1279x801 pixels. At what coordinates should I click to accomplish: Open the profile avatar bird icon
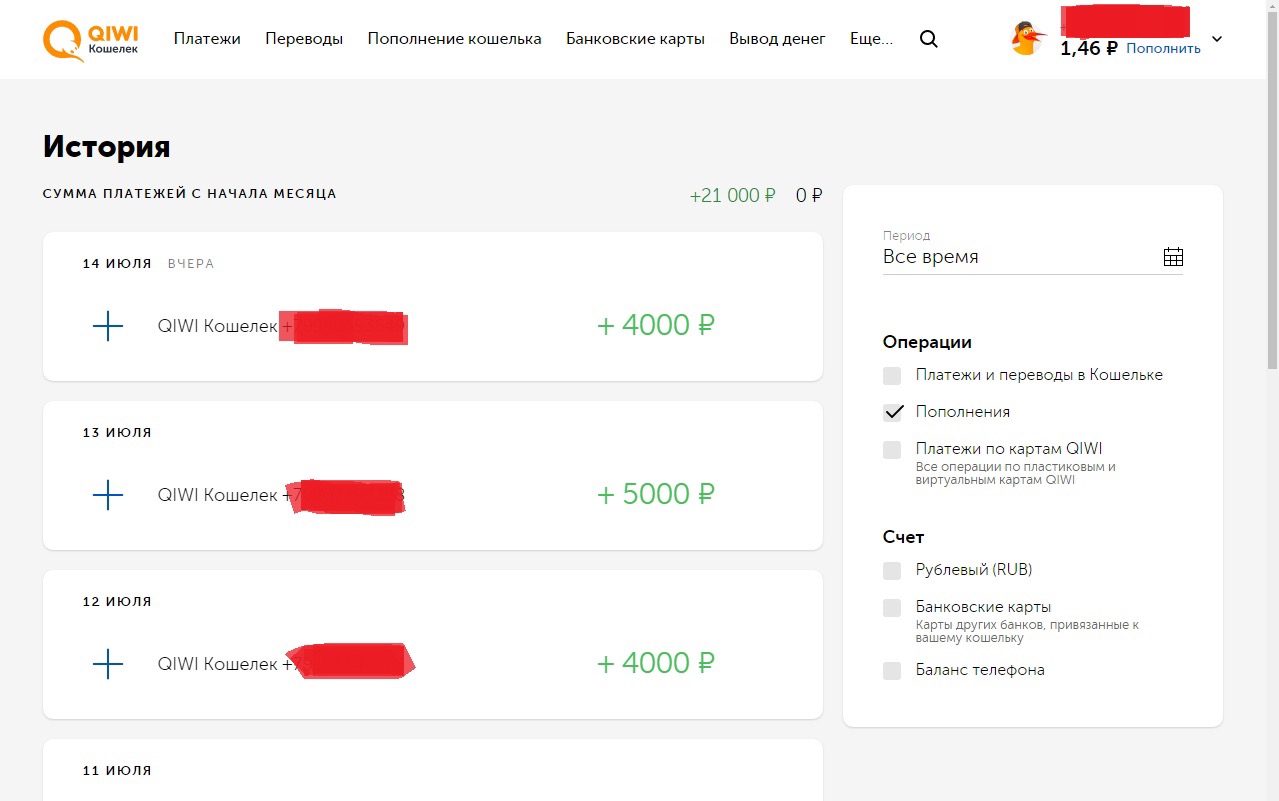pos(1027,39)
